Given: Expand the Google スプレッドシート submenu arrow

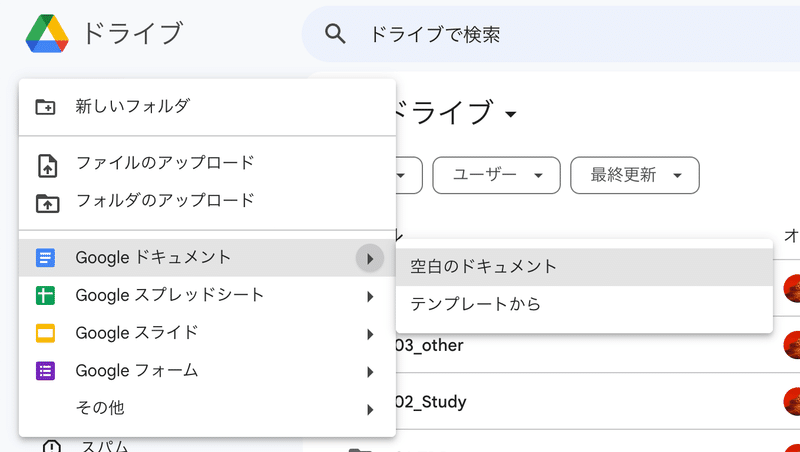Looking at the screenshot, I should (370, 296).
